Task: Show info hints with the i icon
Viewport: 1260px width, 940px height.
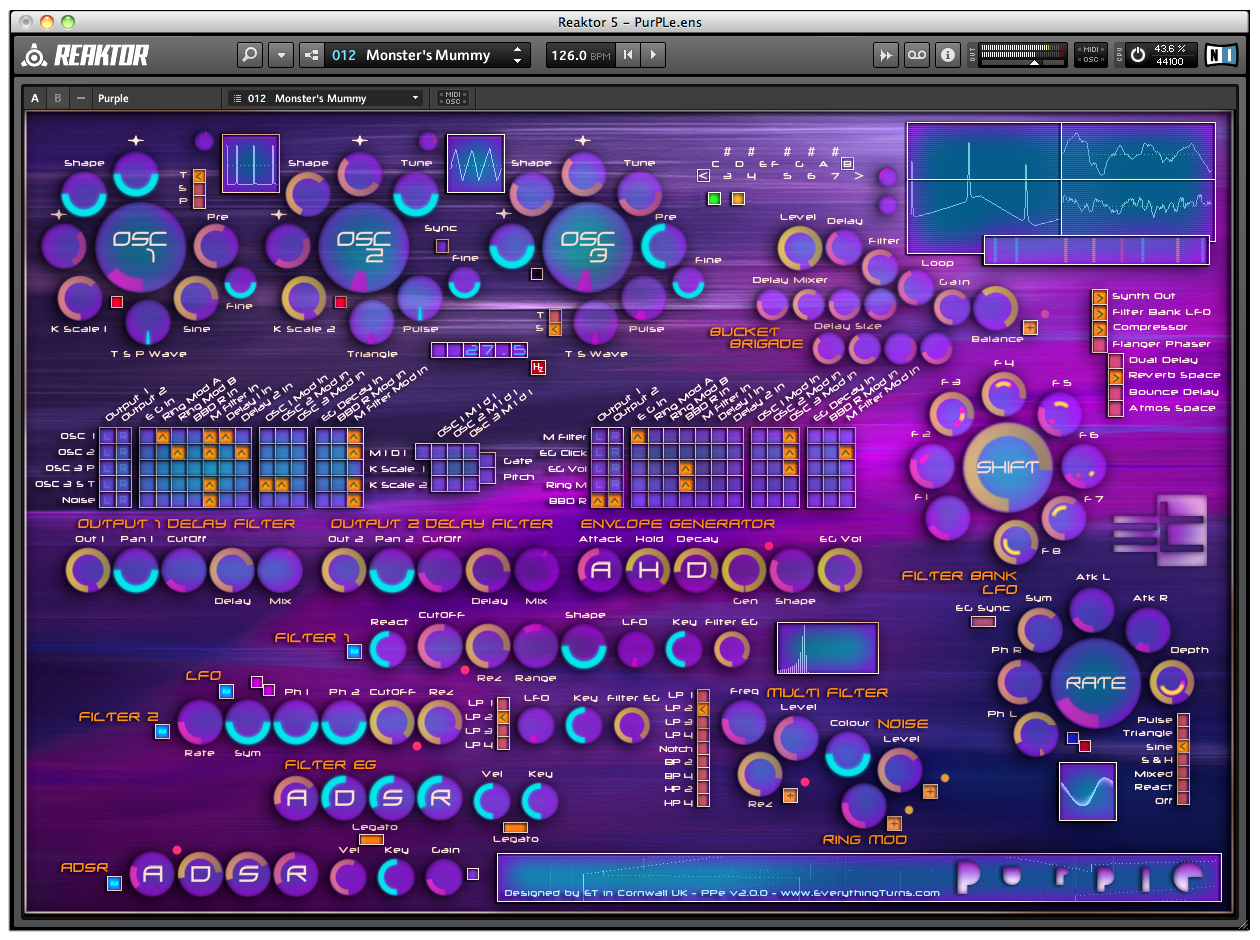Action: (948, 55)
